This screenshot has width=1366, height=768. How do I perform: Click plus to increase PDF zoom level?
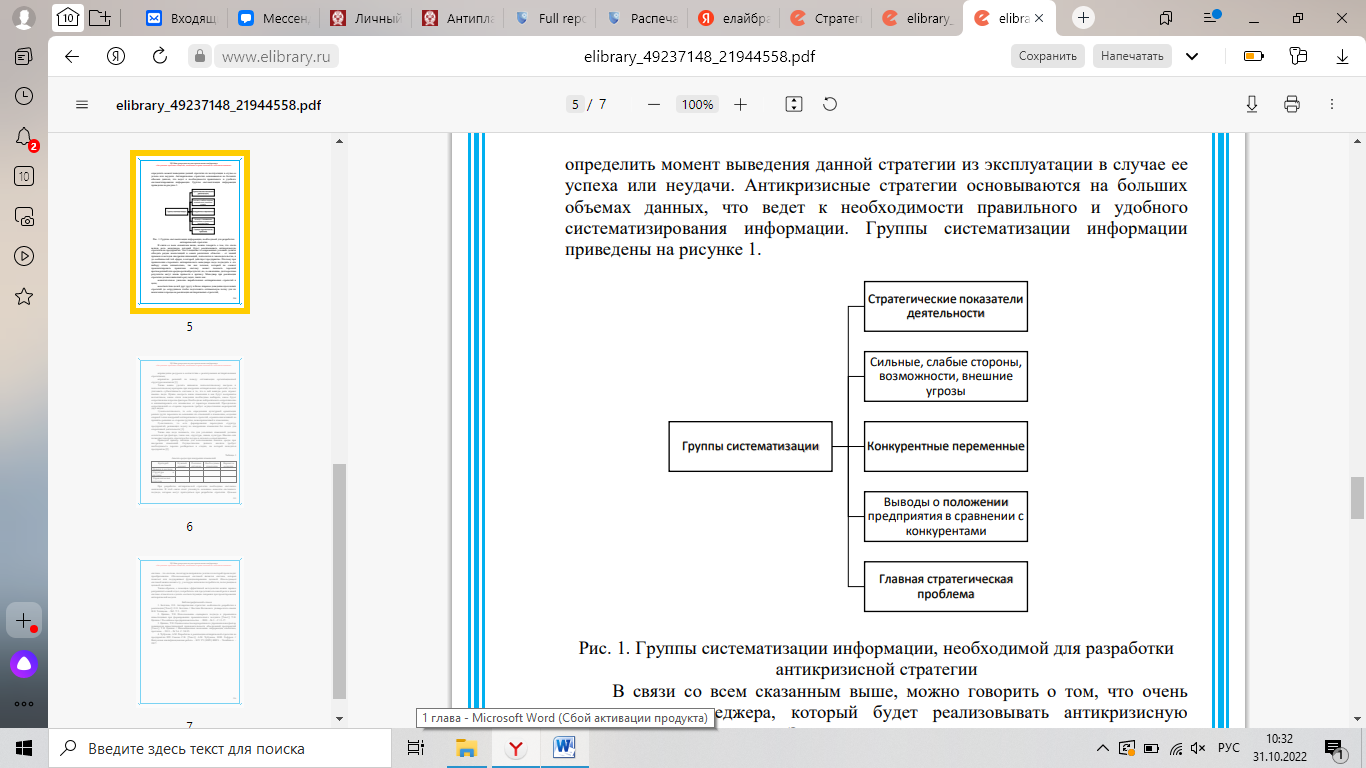pos(740,103)
